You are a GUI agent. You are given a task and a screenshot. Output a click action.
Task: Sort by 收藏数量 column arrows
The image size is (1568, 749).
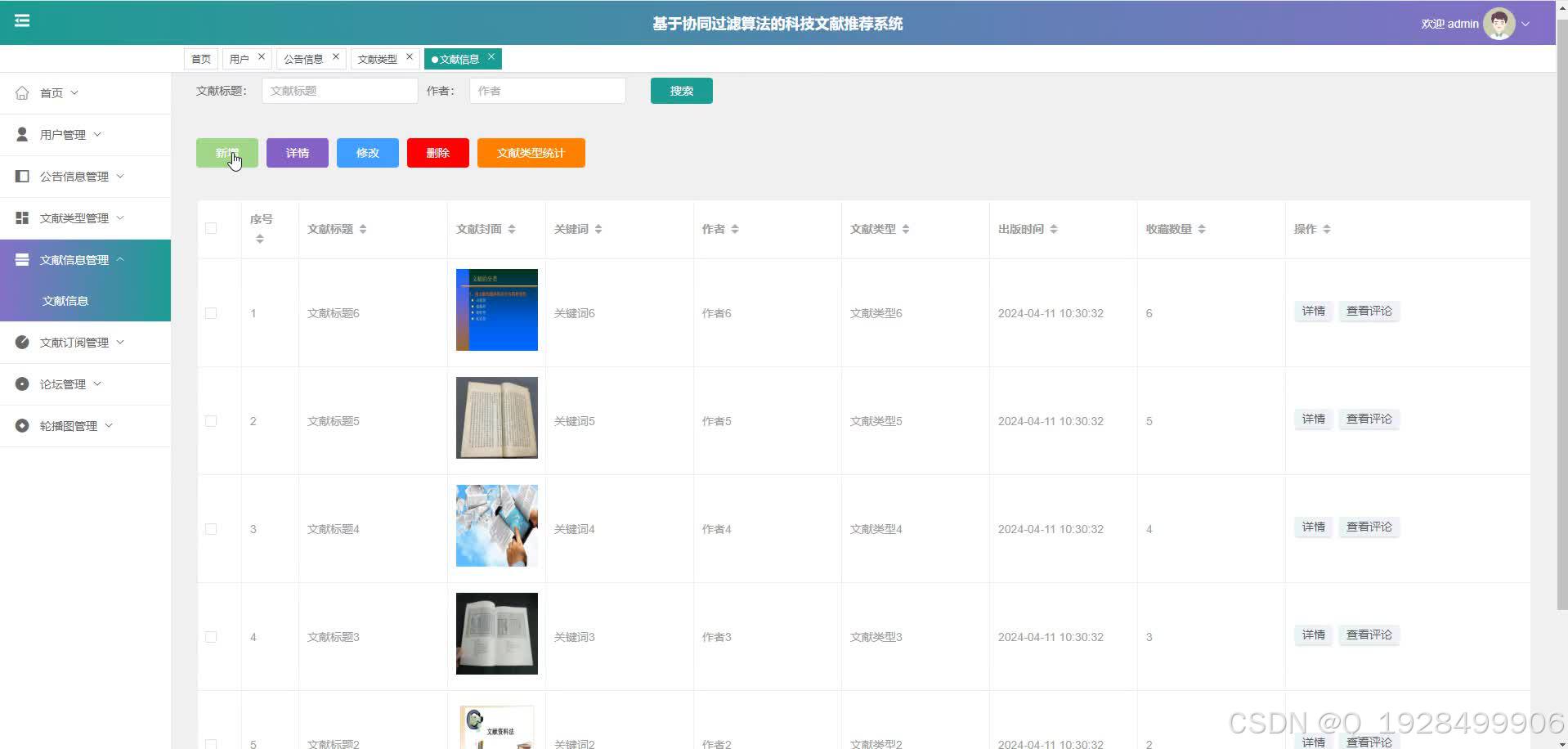[x=1202, y=229]
